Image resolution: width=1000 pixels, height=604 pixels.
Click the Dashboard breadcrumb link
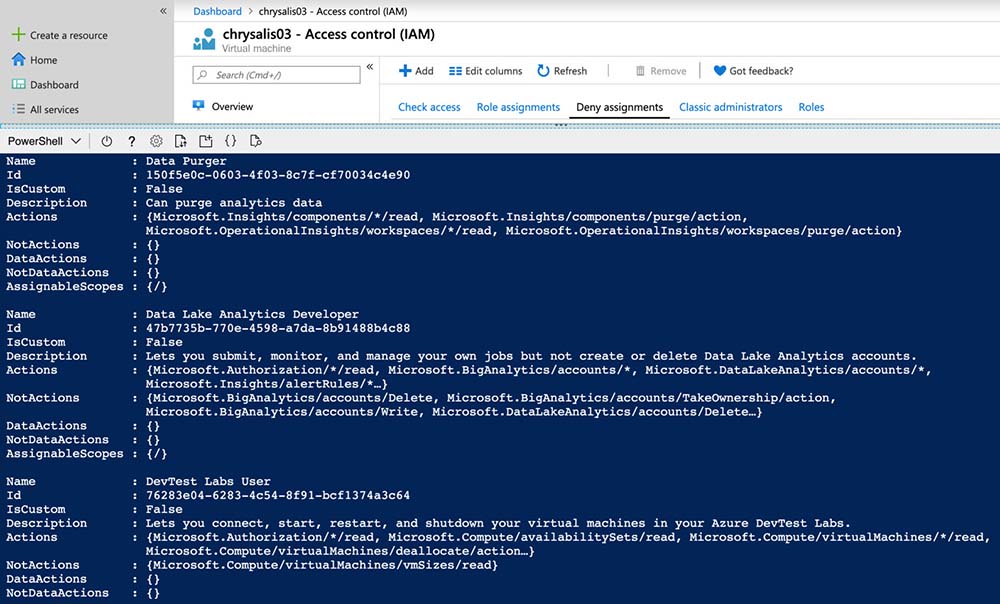[x=217, y=11]
